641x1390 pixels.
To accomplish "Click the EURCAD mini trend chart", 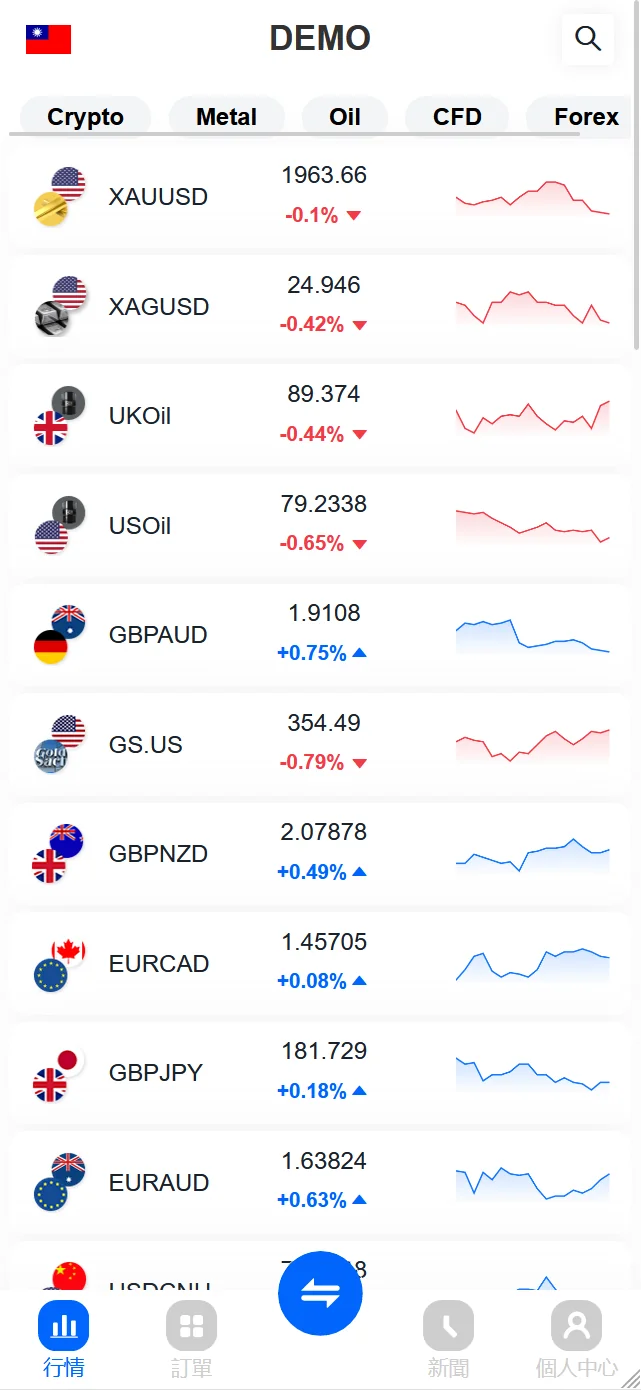I will click(532, 964).
